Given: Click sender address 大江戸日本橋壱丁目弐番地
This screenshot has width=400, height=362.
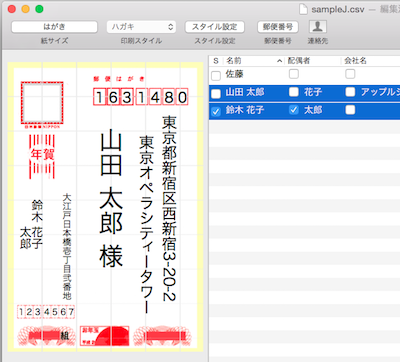Looking at the screenshot, I should click(67, 247).
